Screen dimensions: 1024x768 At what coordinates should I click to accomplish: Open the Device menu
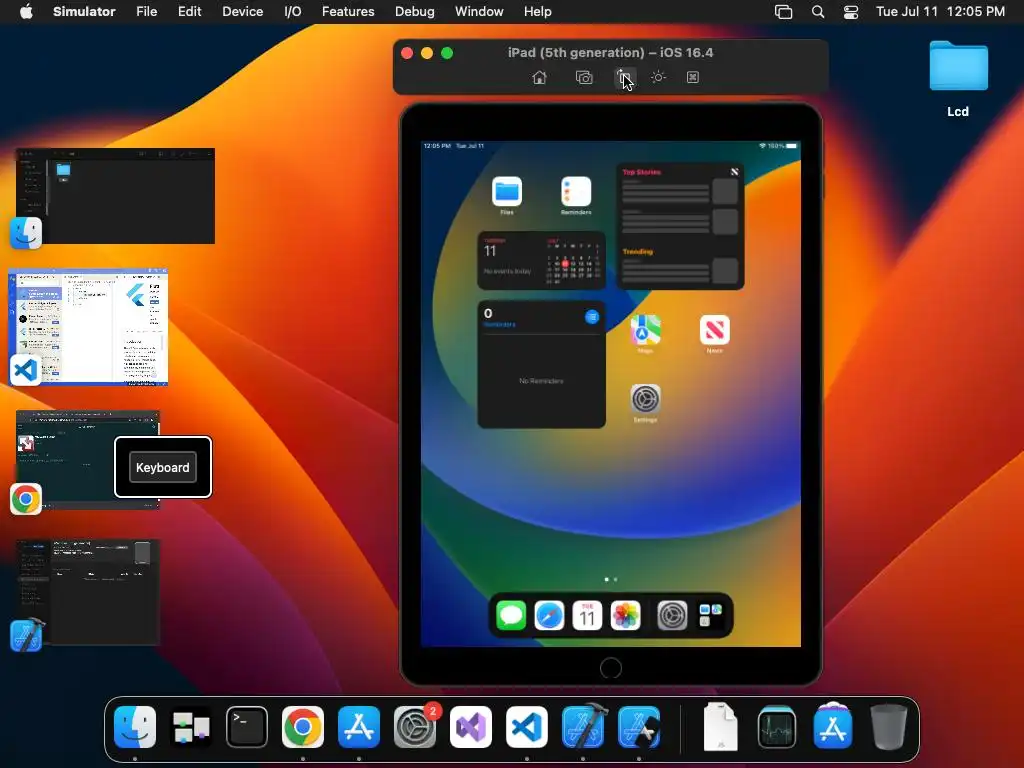click(242, 12)
